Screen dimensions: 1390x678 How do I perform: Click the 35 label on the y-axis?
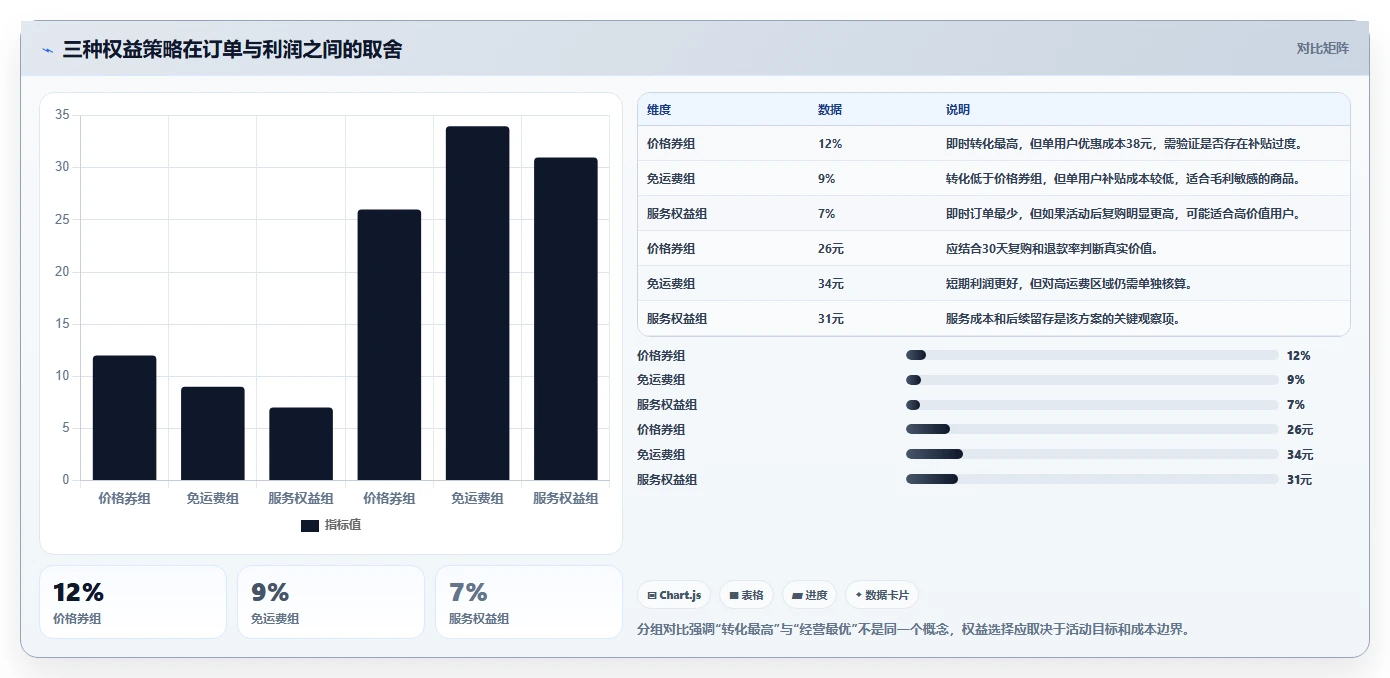[x=62, y=115]
